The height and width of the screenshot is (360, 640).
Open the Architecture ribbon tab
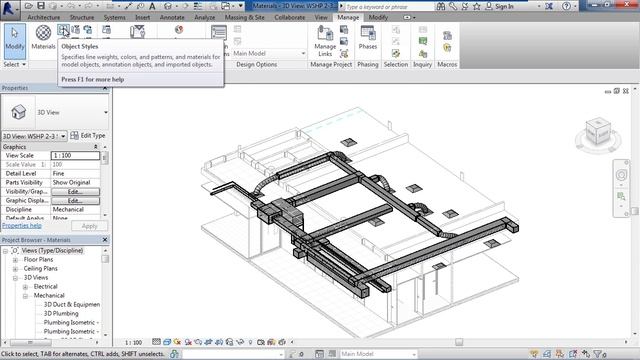pos(44,18)
